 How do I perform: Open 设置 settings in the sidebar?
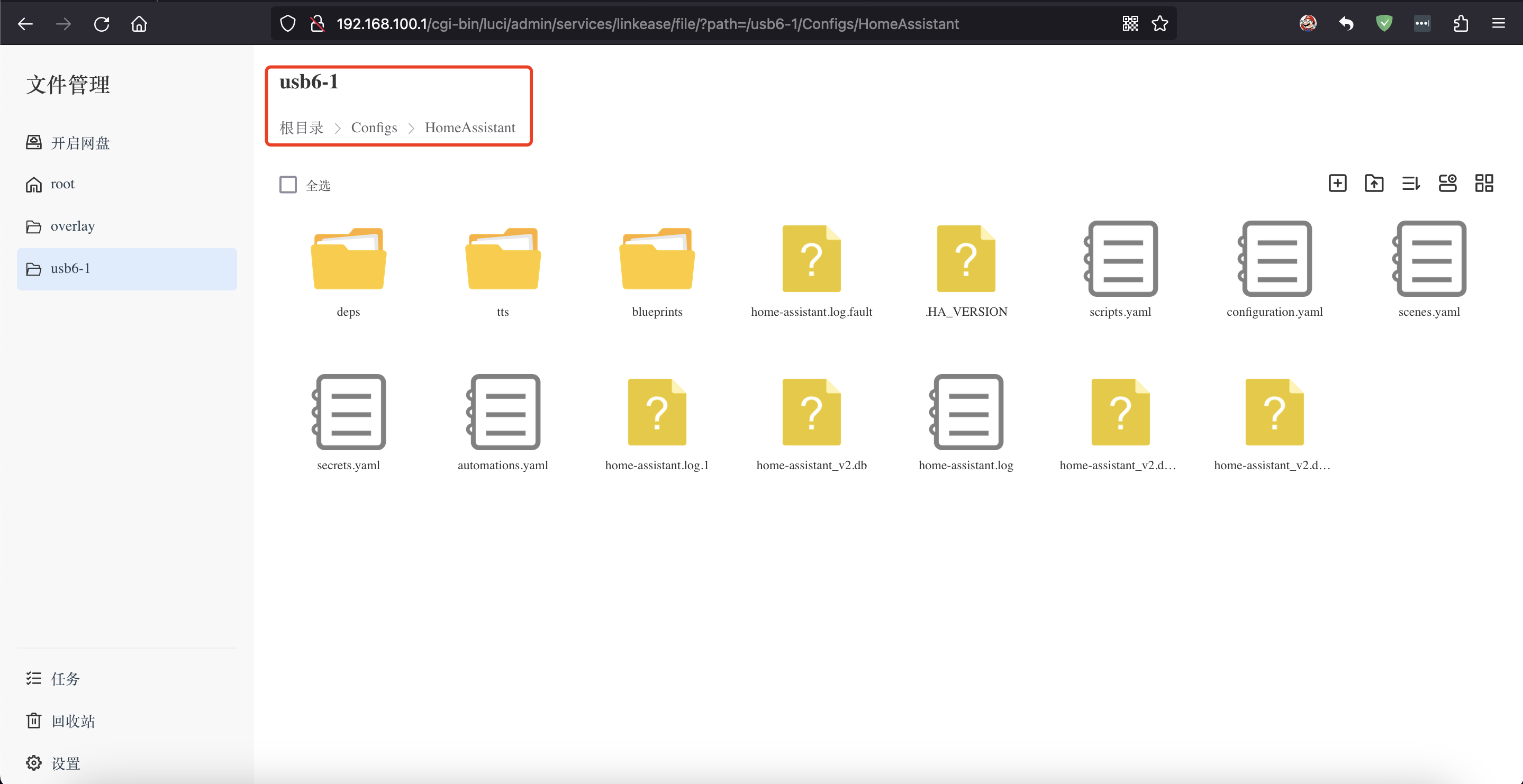point(126,763)
